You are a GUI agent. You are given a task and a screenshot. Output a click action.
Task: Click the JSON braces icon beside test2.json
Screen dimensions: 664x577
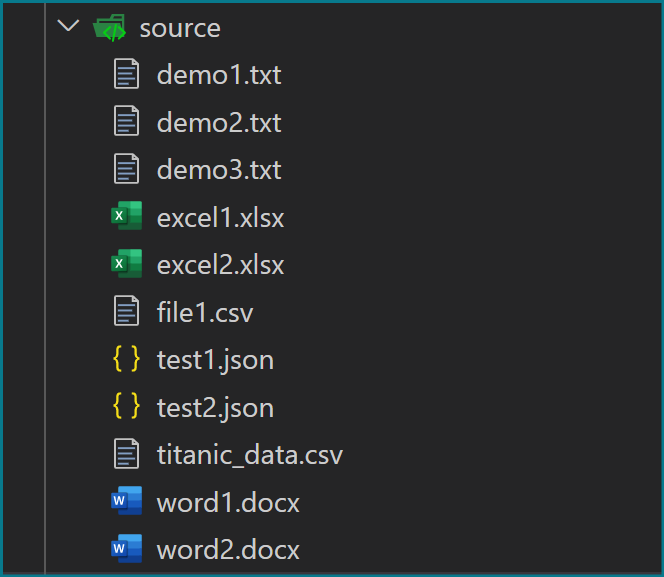pyautogui.click(x=126, y=406)
